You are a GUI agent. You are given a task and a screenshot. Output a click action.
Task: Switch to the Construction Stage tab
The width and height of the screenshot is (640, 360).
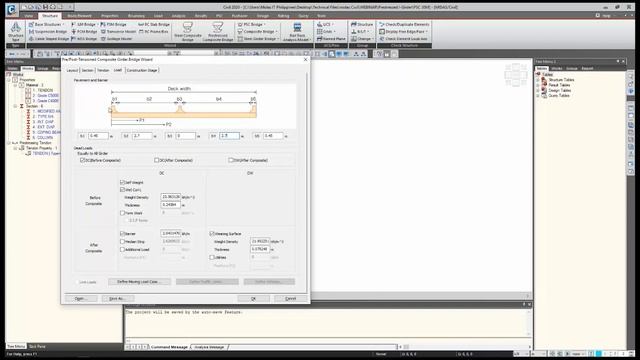[x=142, y=70]
